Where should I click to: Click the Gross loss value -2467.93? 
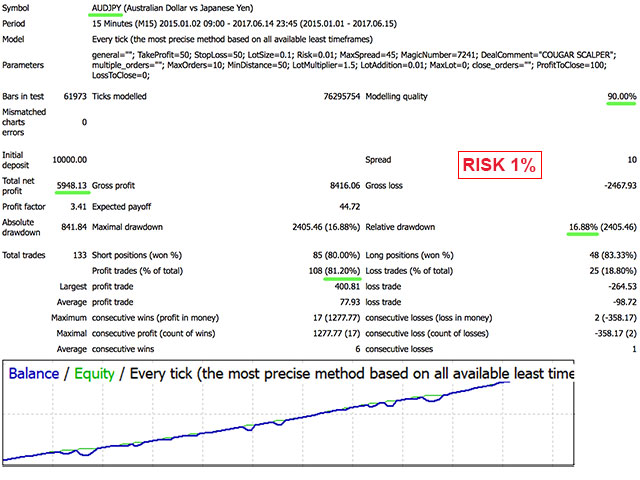tap(620, 186)
